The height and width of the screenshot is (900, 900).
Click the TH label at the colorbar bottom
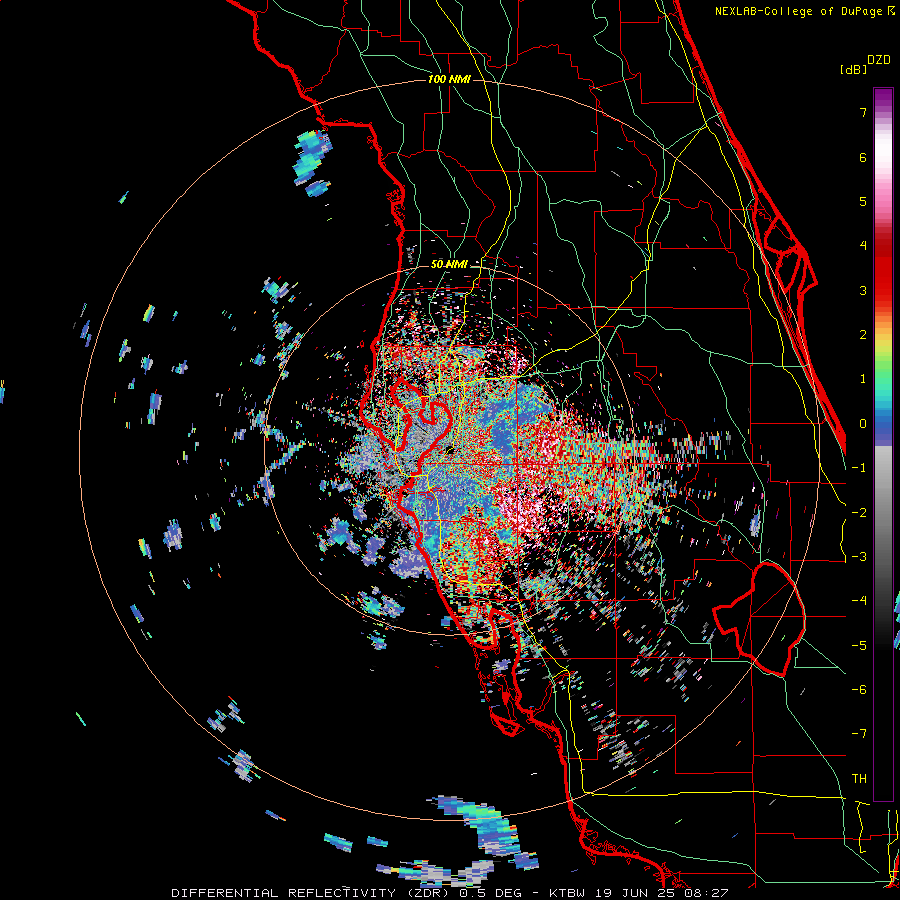[x=859, y=779]
